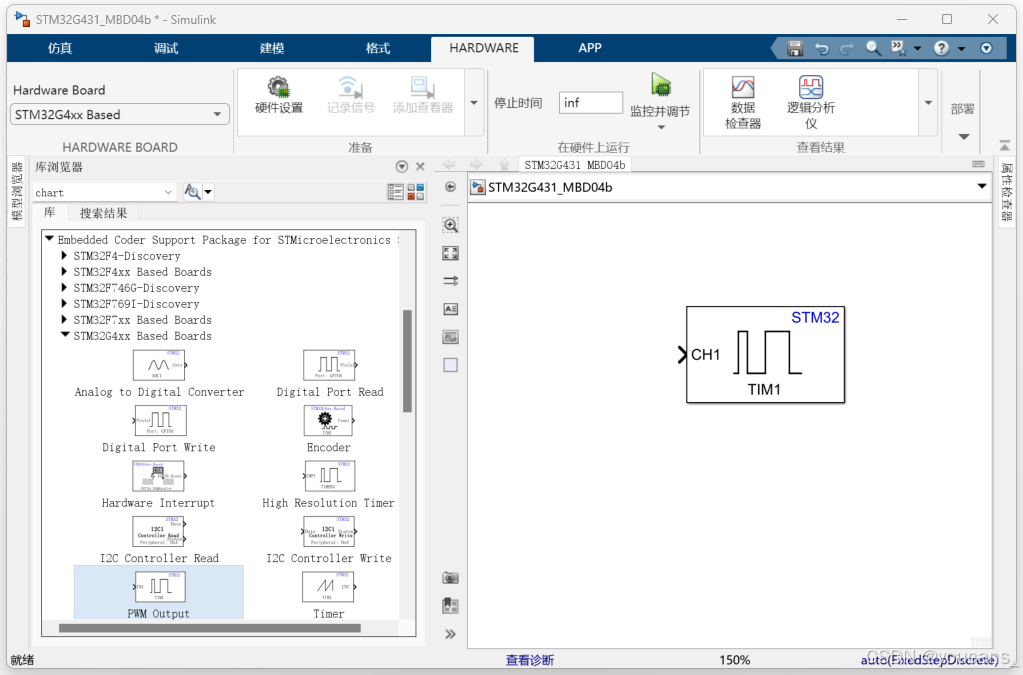Viewport: 1023px width, 675px height.
Task: Open the Hardware Board dropdown STM32G4xx Based
Action: (x=120, y=115)
